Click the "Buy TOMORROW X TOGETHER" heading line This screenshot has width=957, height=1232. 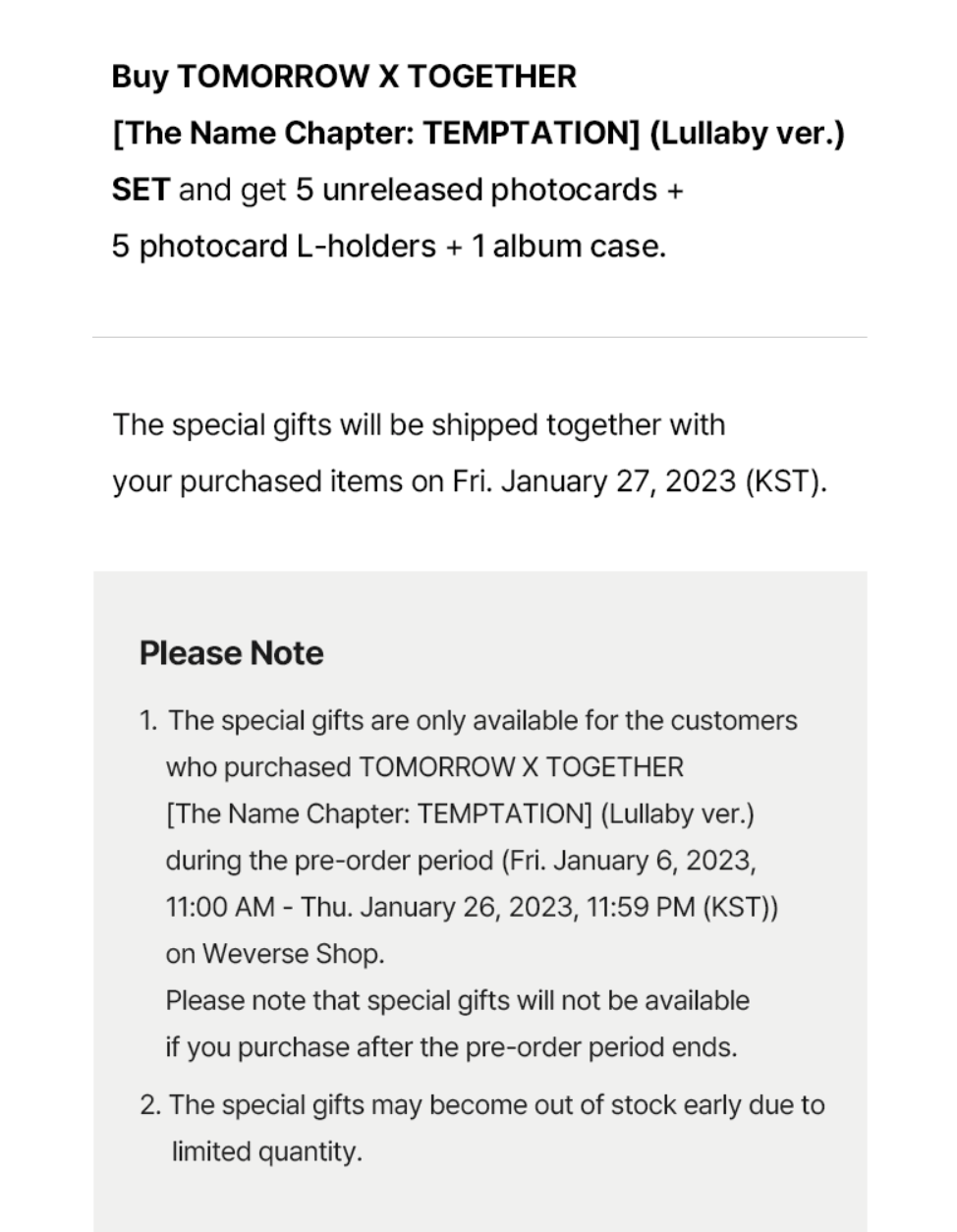click(x=344, y=77)
